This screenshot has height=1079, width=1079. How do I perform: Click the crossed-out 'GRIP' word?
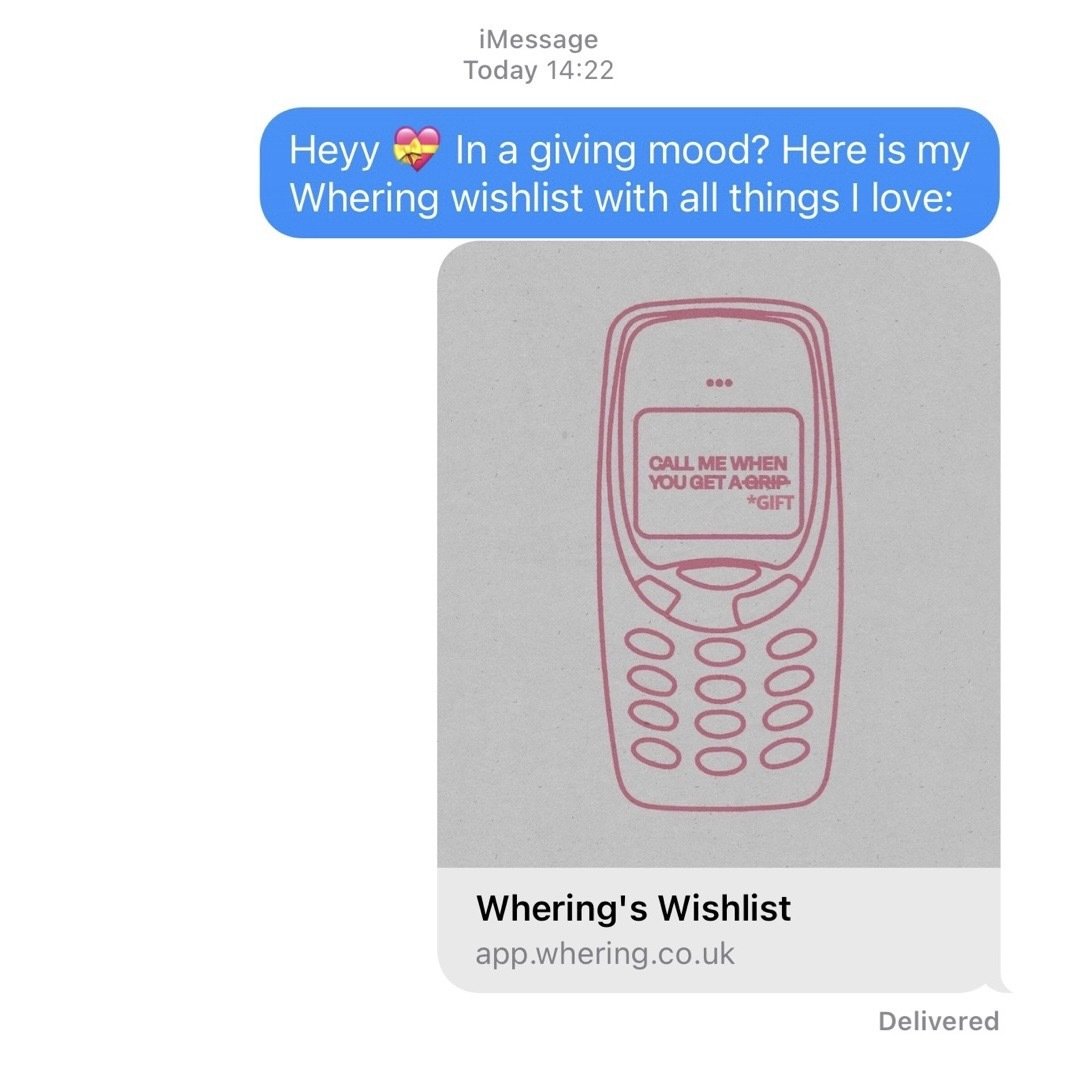click(765, 482)
